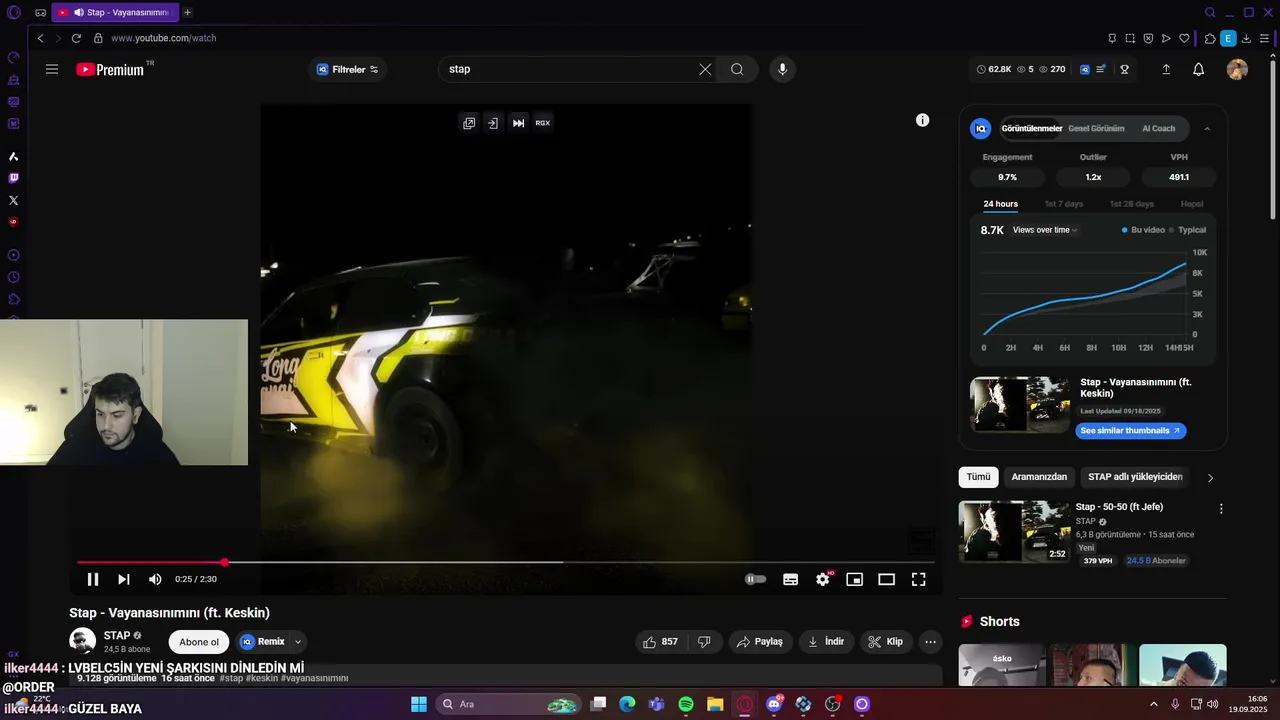Click the Abone ol subscribe button
This screenshot has height=720, width=1280.
click(199, 642)
